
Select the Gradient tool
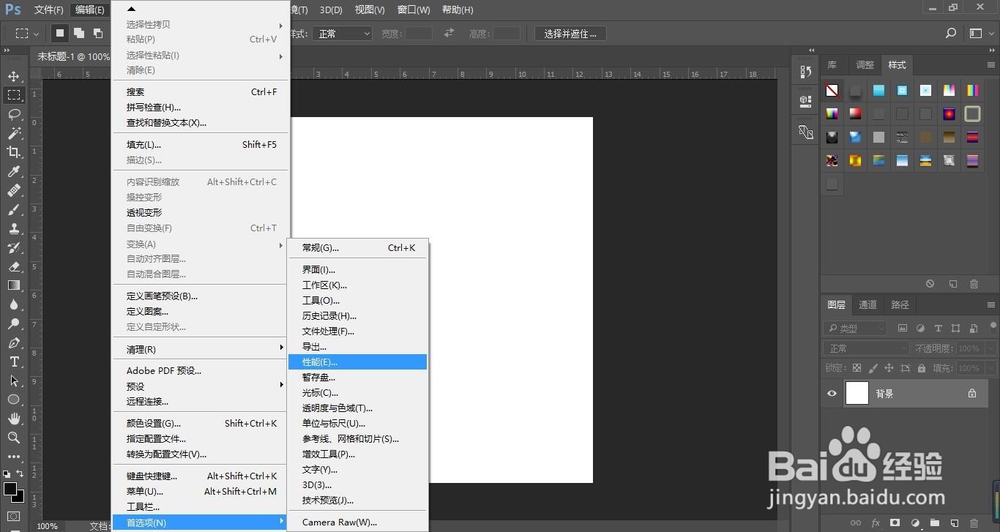[x=13, y=285]
